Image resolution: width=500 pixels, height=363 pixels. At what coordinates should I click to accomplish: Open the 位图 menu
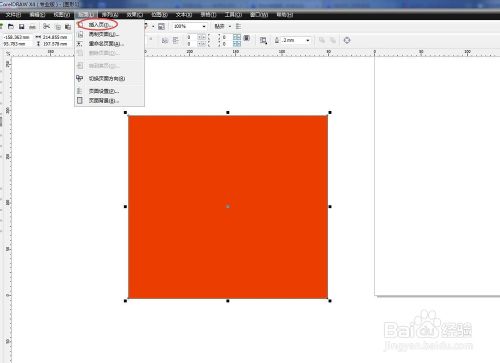pos(159,15)
